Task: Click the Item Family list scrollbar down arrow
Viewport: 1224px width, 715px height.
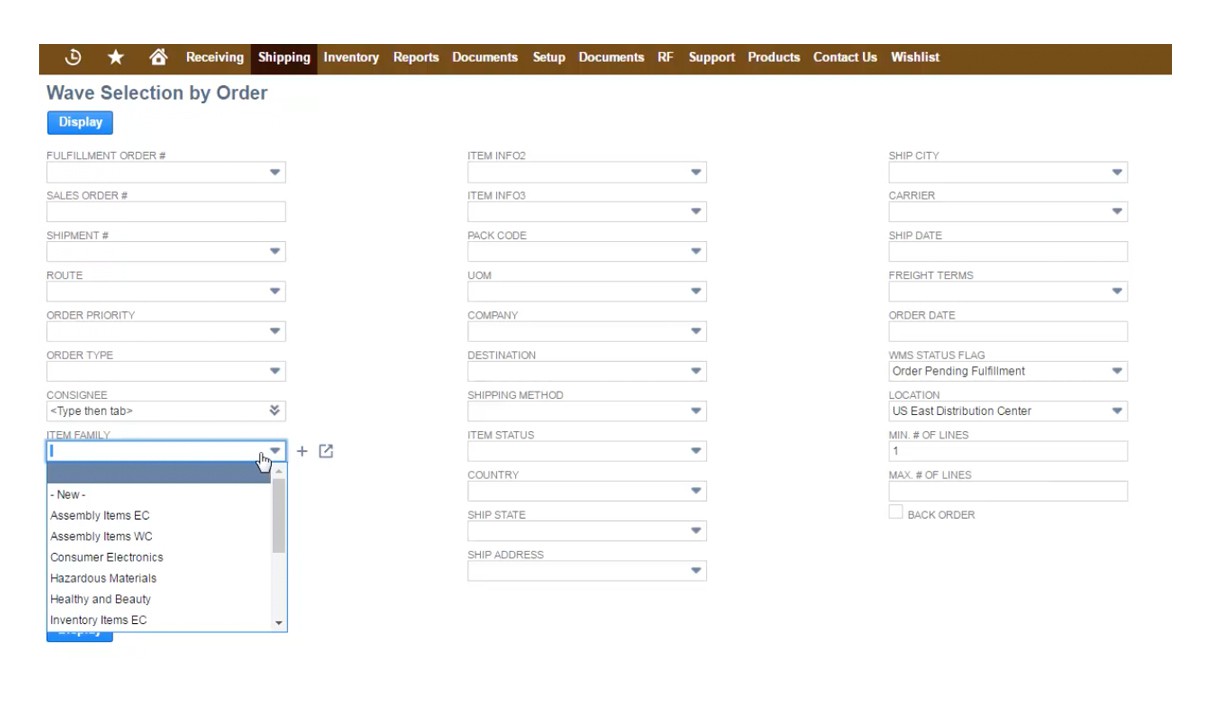Action: (x=279, y=622)
